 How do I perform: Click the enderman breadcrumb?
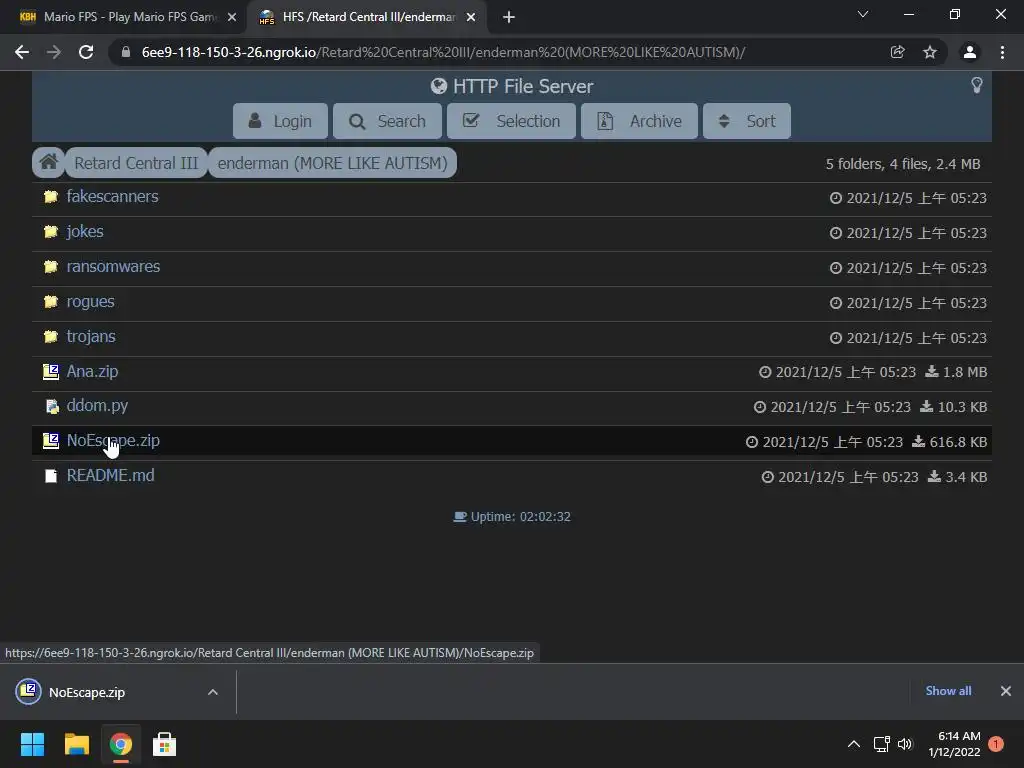click(x=332, y=163)
